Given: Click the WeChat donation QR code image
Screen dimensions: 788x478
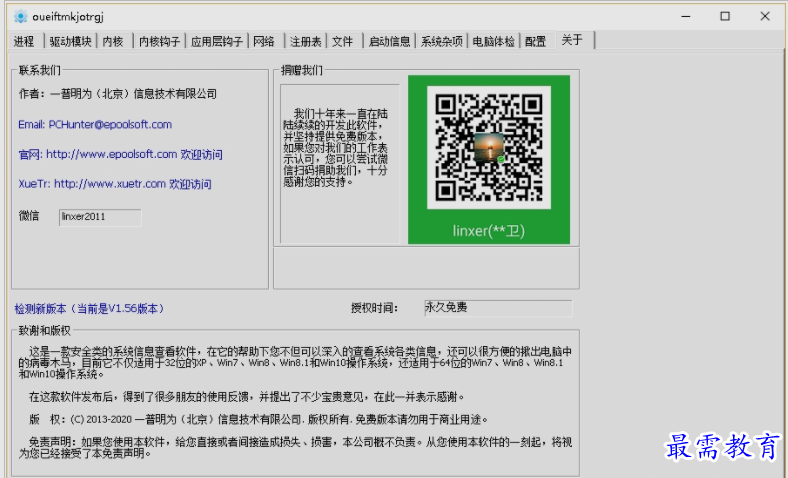Looking at the screenshot, I should [489, 148].
